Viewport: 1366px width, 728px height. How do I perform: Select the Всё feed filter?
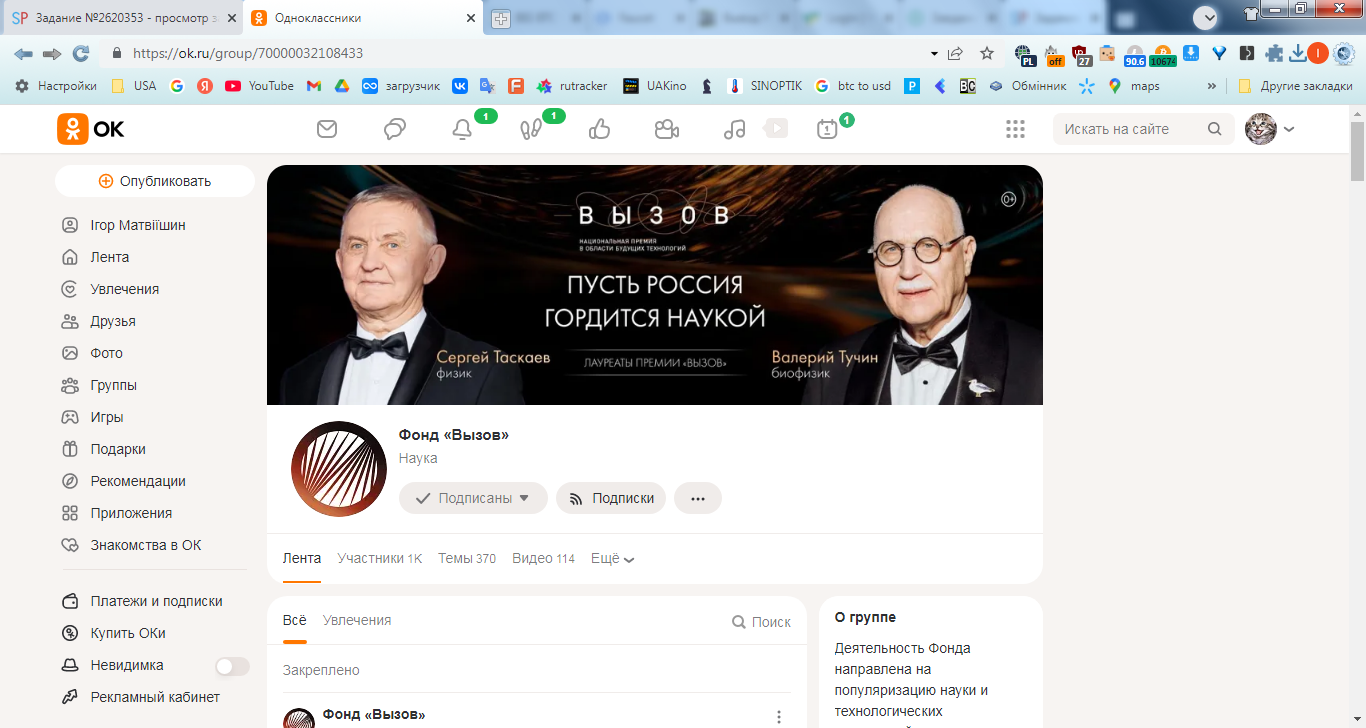pos(295,620)
